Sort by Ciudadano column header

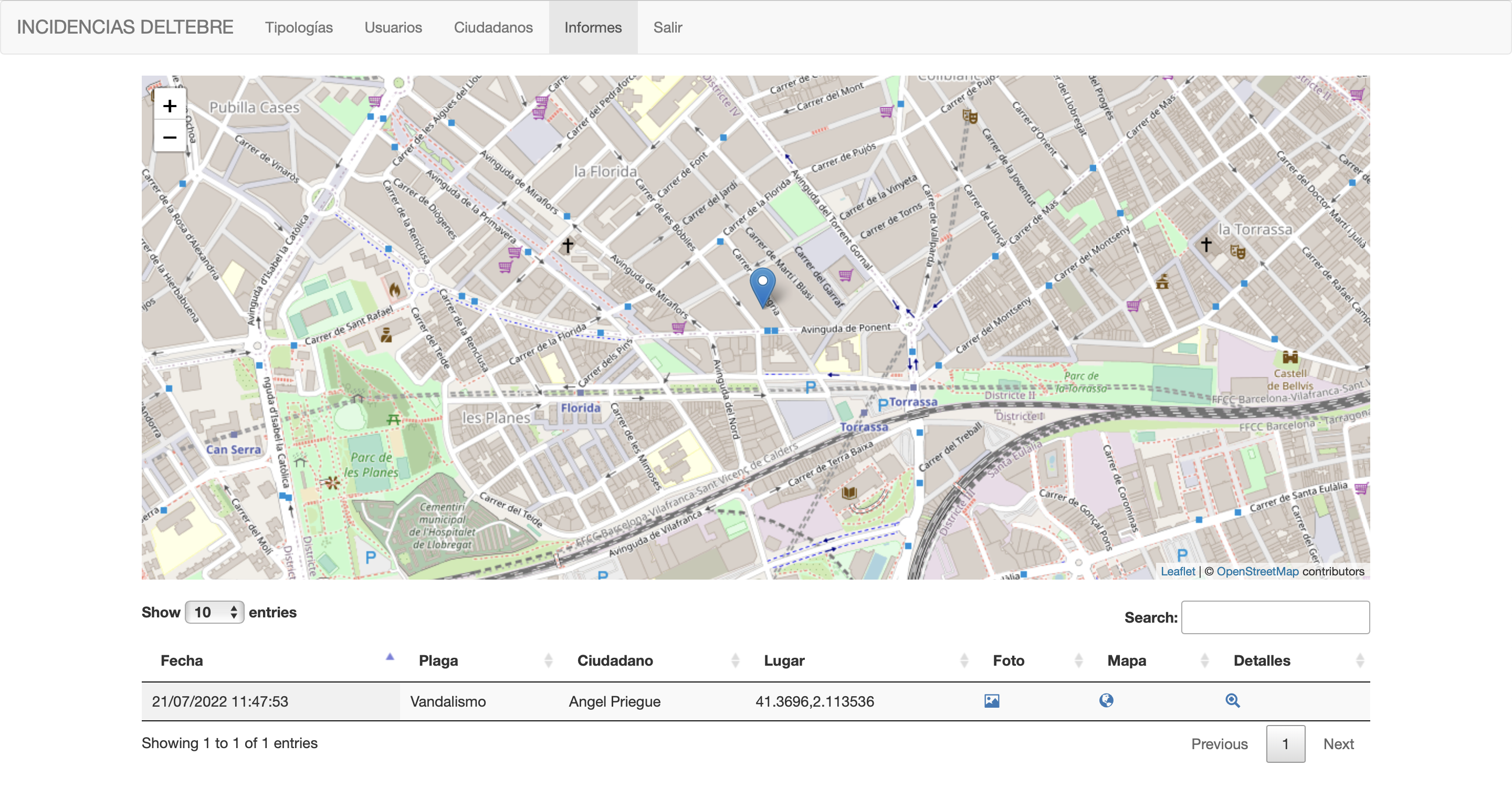tap(615, 660)
